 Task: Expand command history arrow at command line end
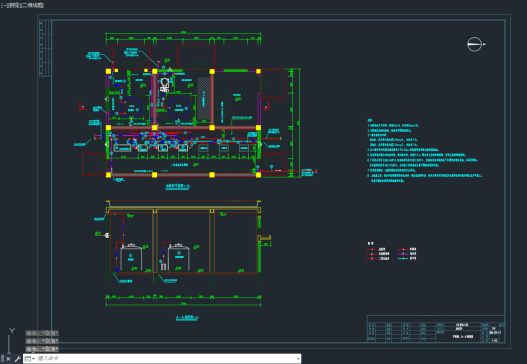[298, 359]
